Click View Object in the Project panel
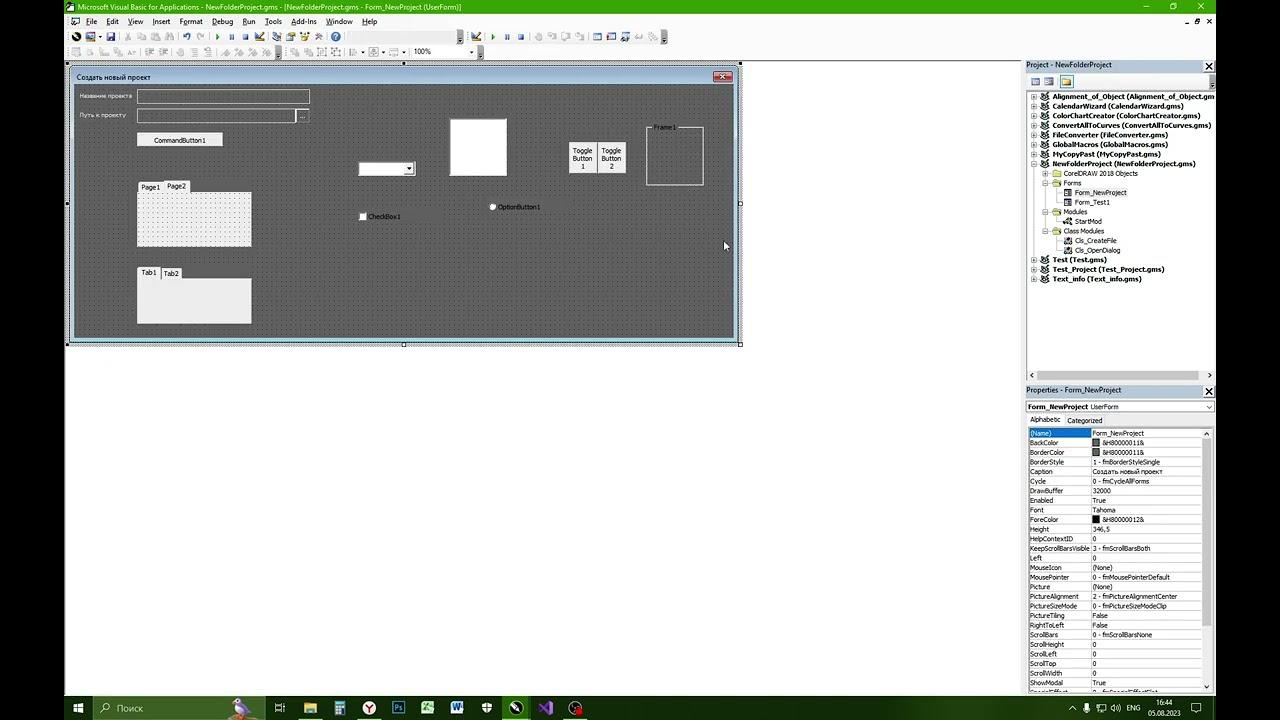 point(1049,81)
